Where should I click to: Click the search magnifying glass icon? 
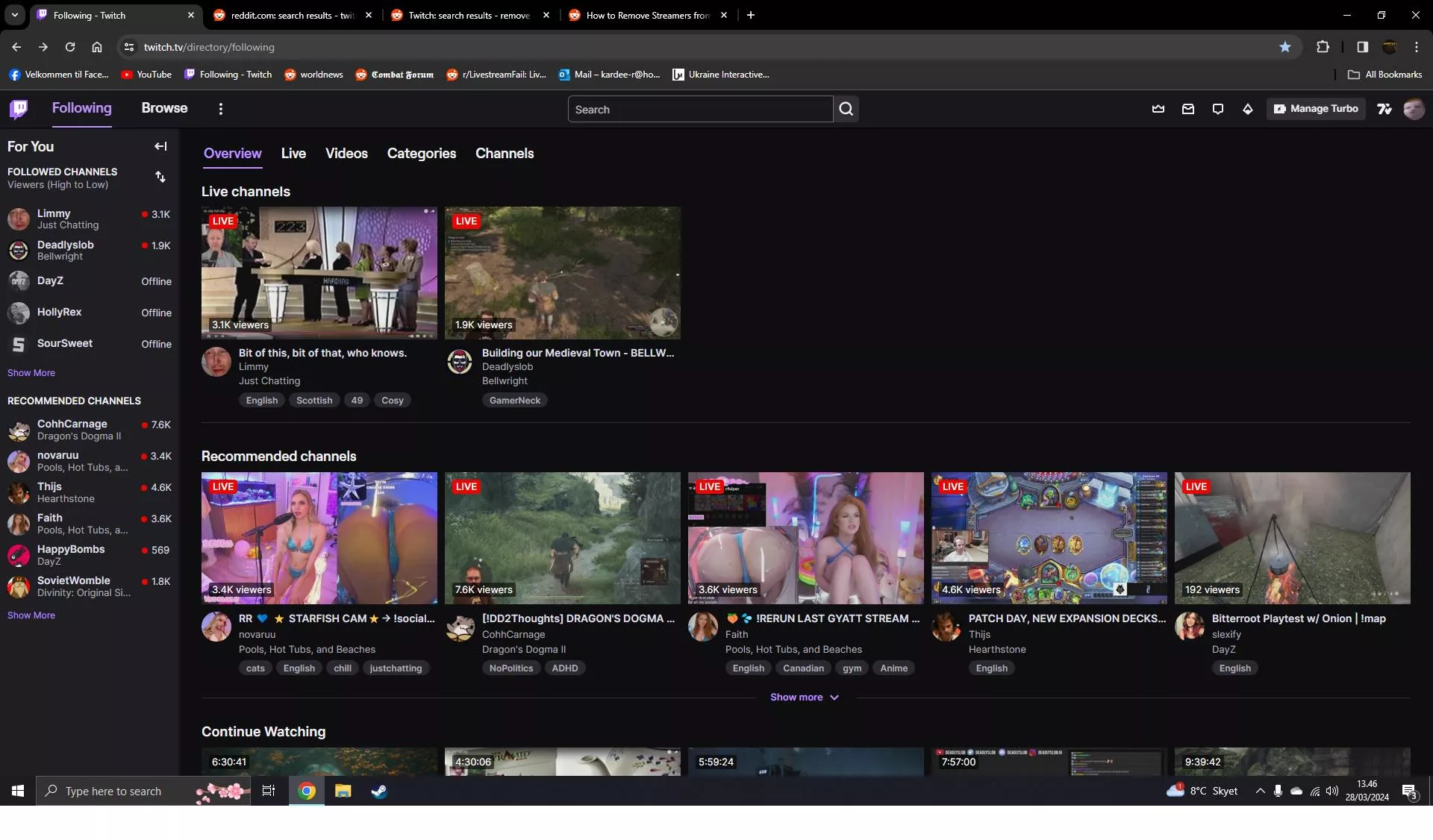[x=846, y=109]
